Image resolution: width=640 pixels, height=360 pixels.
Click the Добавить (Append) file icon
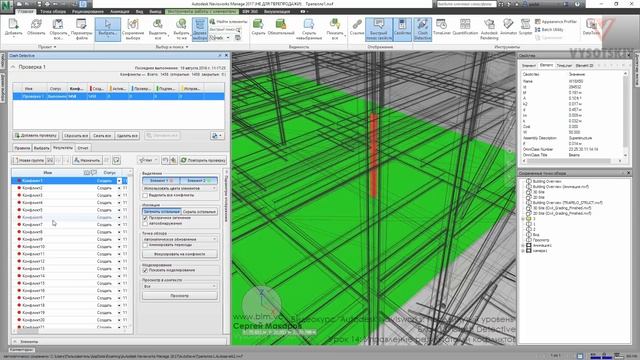13,24
